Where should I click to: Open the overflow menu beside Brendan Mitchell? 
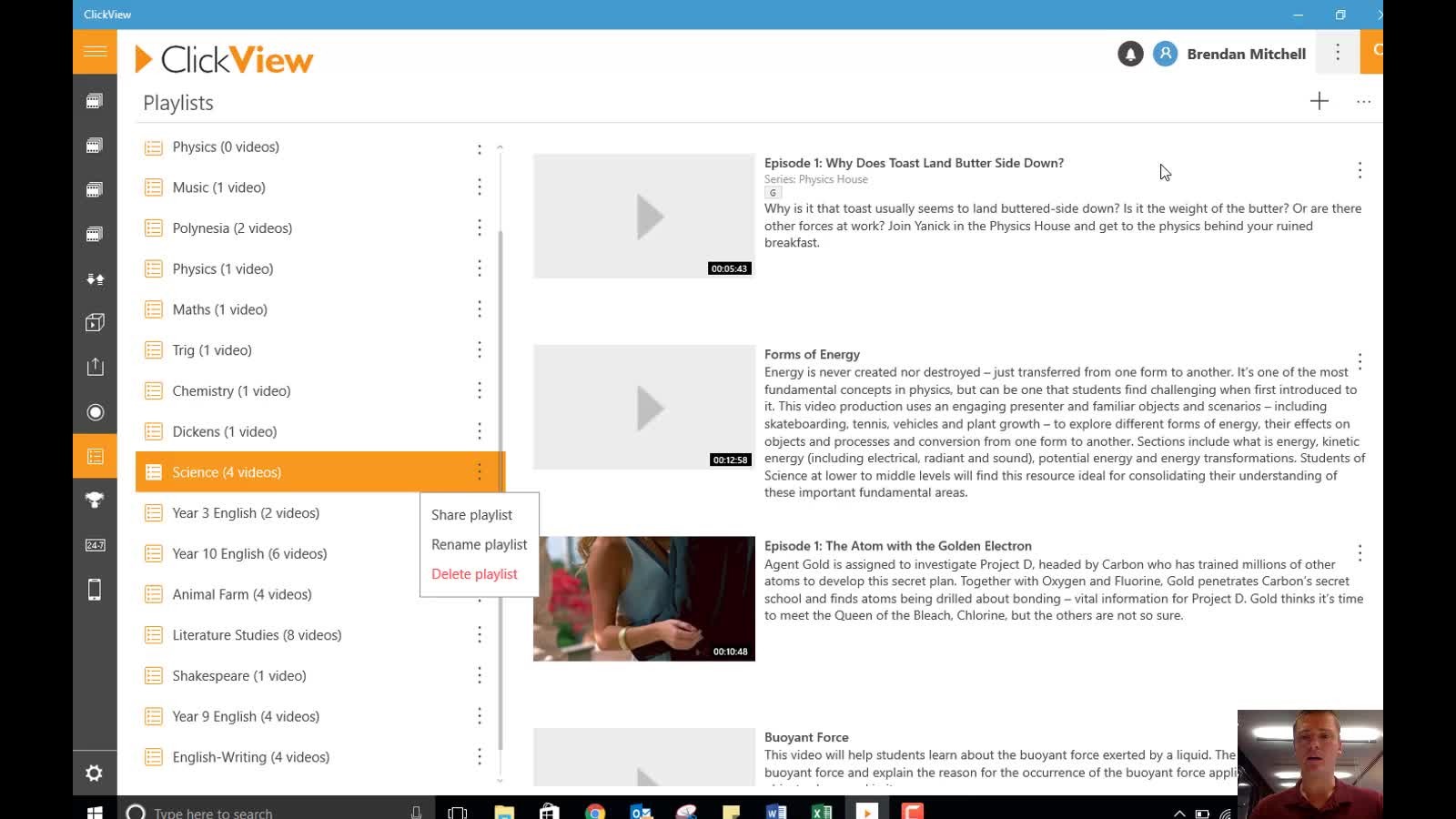click(1337, 53)
